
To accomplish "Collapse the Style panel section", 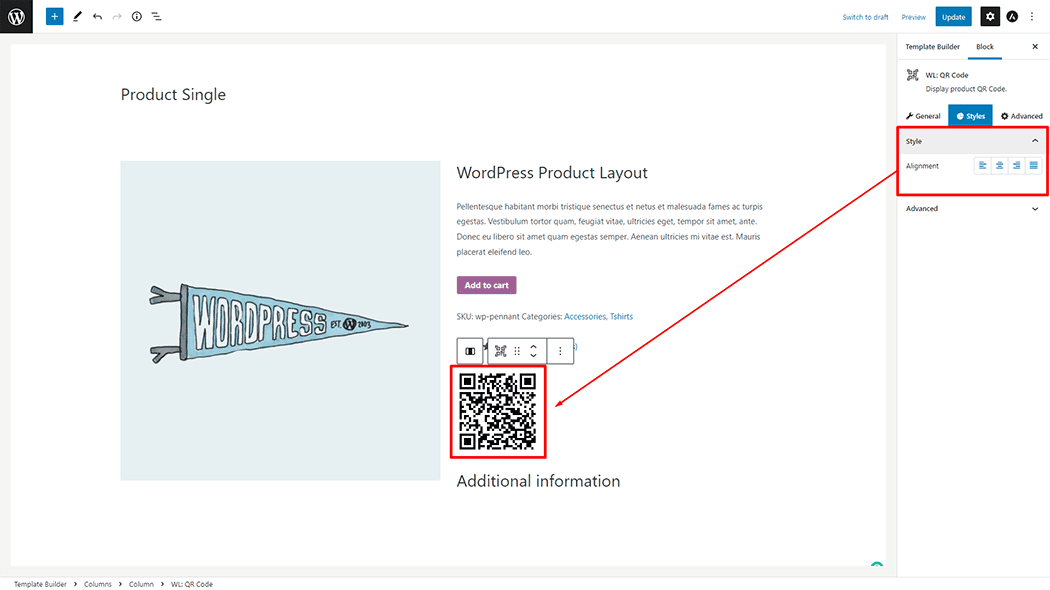I will 1035,141.
